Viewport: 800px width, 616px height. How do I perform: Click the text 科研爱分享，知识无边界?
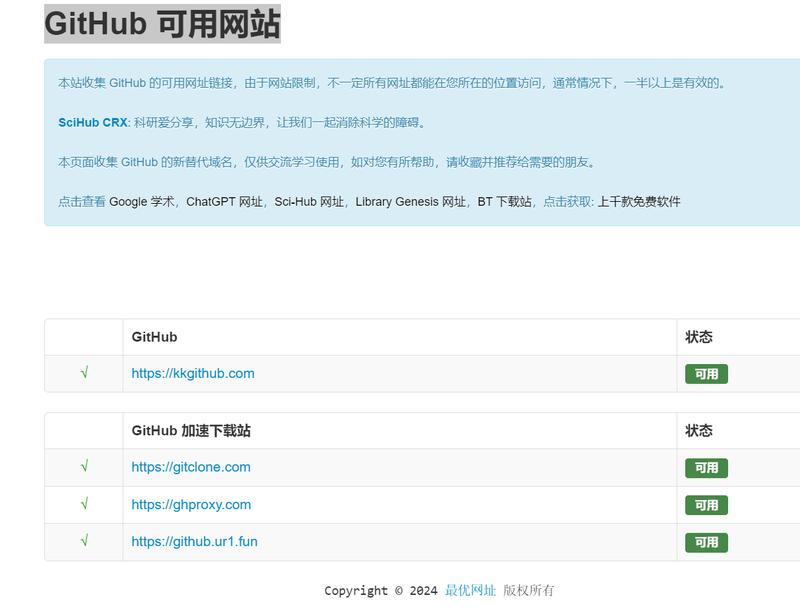tap(199, 122)
